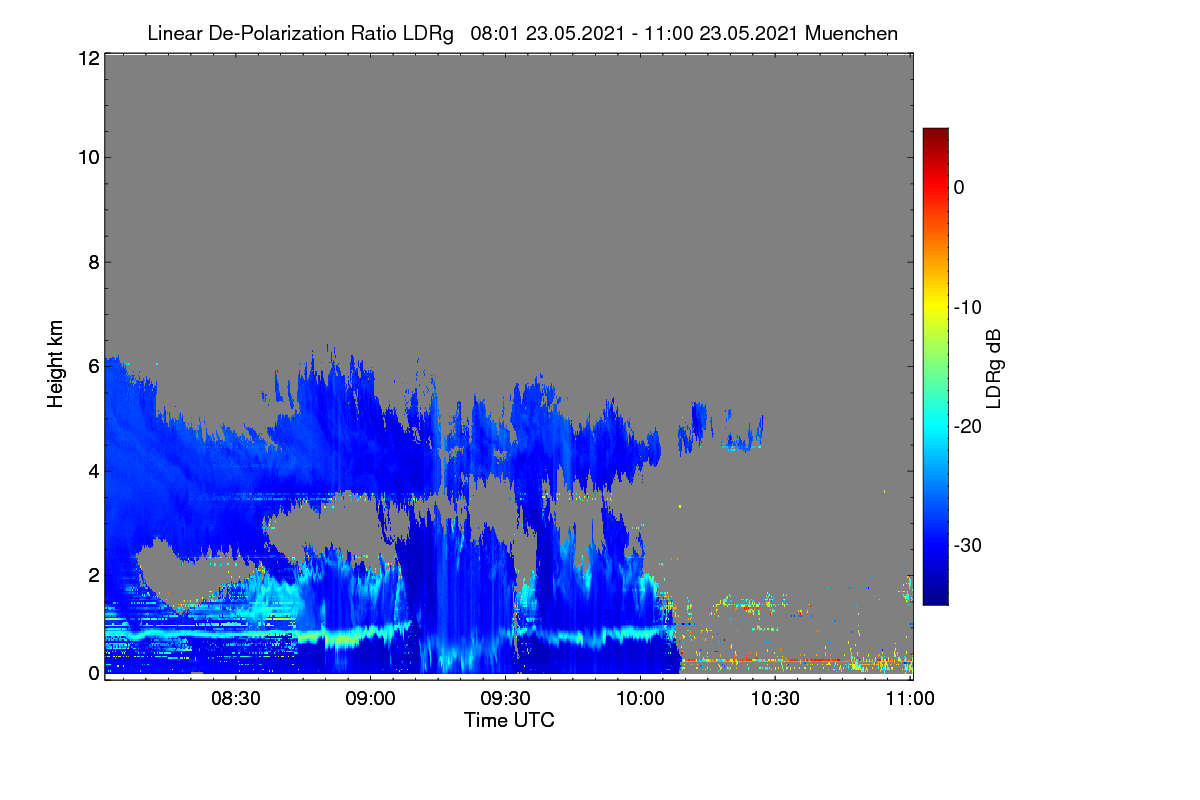Click the -20 dB colorbar label

pyautogui.click(x=968, y=426)
